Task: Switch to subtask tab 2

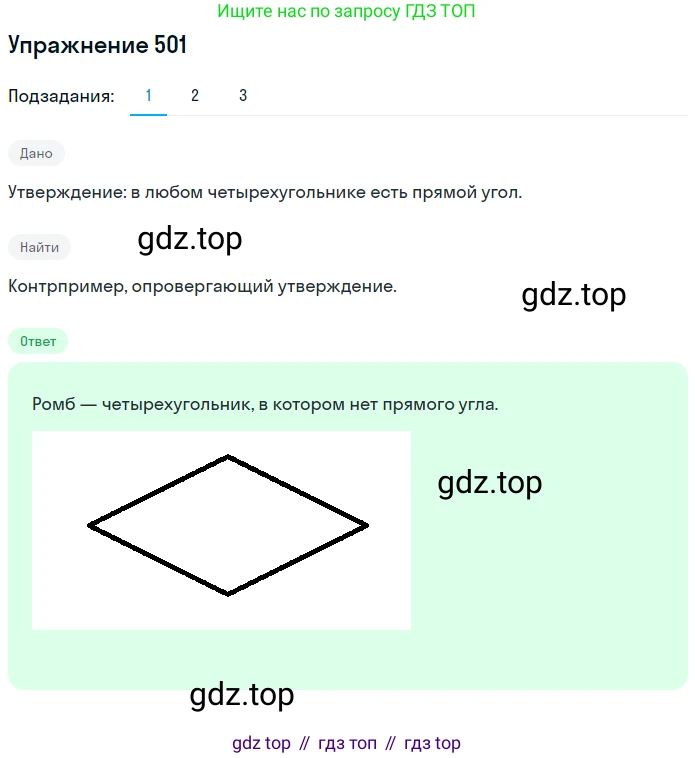Action: (x=195, y=96)
